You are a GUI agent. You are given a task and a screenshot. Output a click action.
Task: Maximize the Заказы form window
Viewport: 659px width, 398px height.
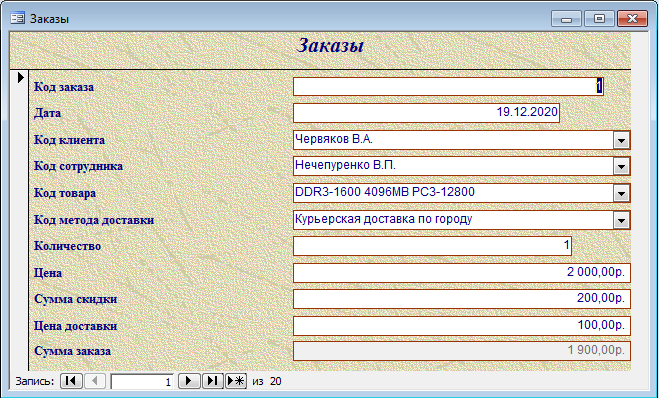(x=599, y=18)
